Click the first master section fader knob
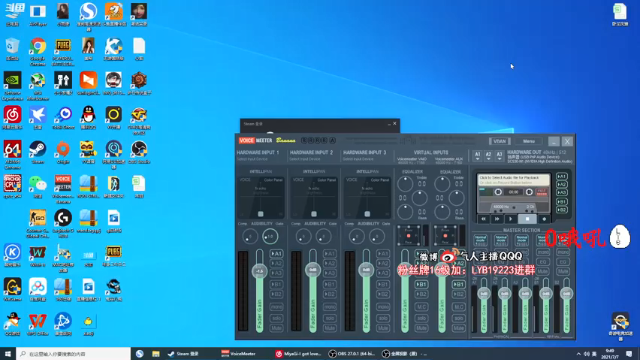The width and height of the screenshot is (640, 360). pos(484,293)
